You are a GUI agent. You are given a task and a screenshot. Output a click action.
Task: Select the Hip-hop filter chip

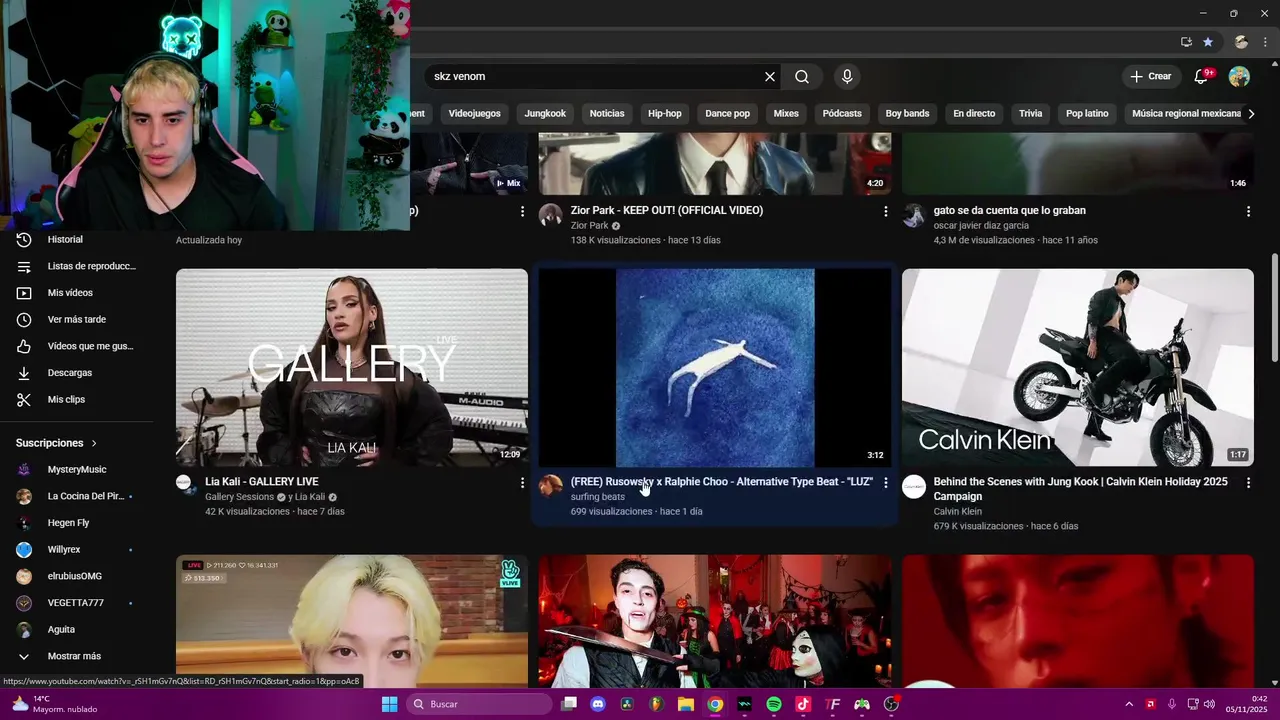(665, 113)
